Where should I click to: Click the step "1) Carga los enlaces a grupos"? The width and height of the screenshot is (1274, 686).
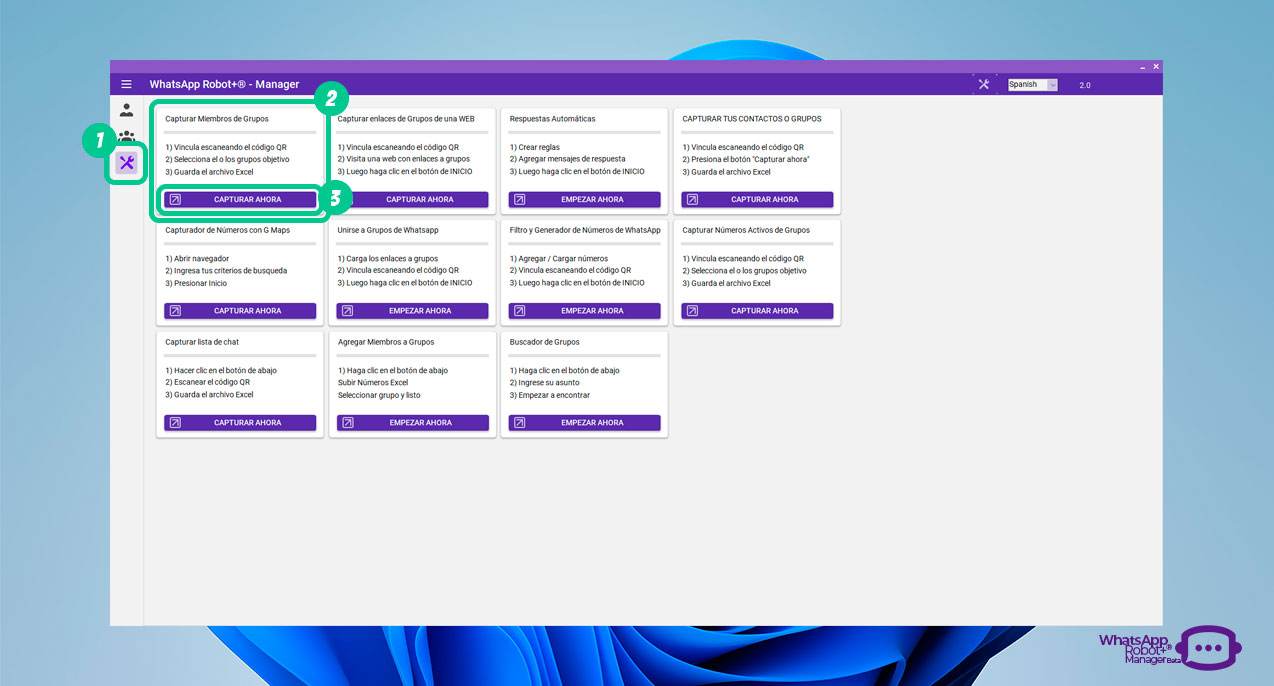pos(388,259)
